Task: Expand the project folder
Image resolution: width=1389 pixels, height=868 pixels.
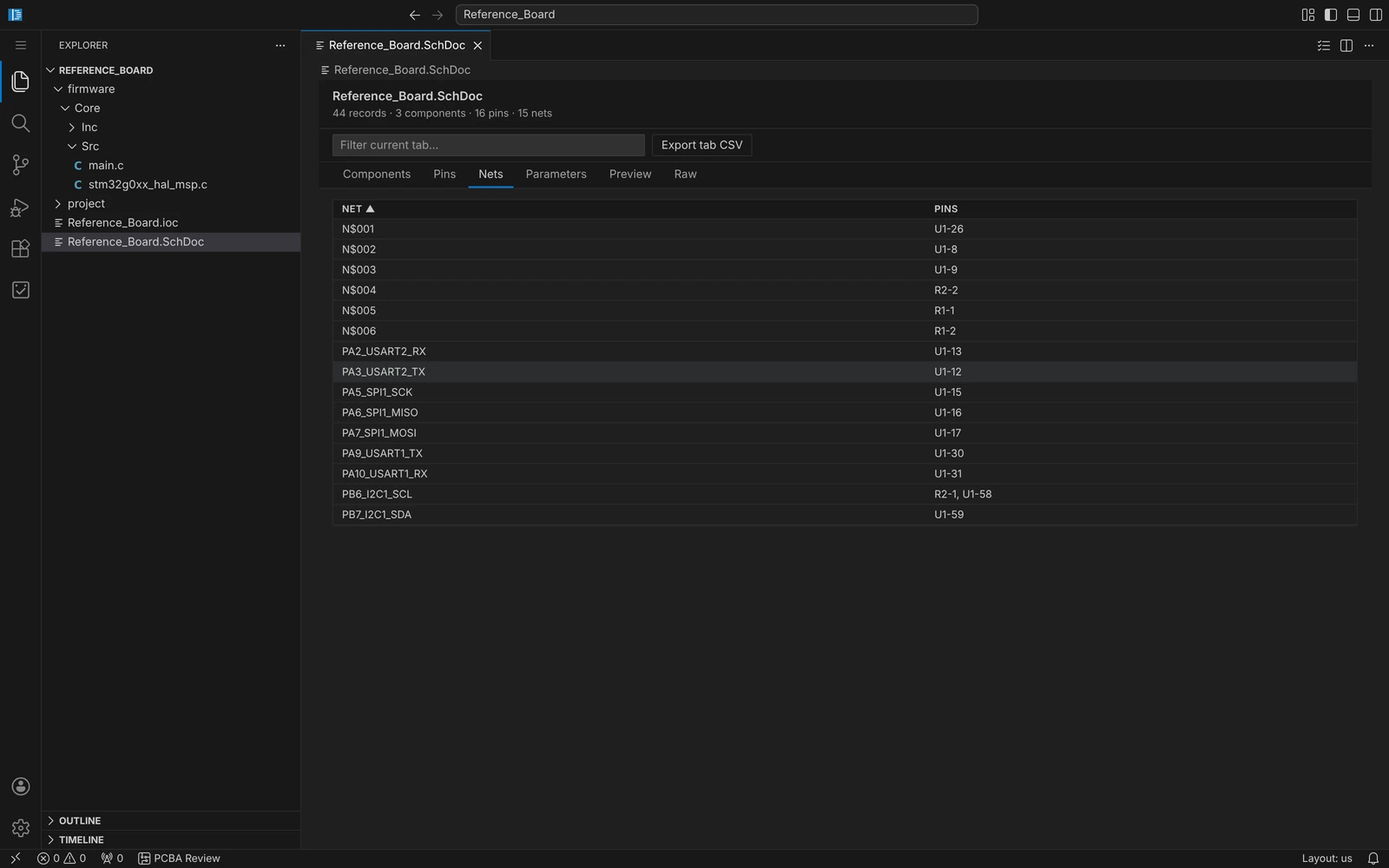Action: click(x=58, y=204)
